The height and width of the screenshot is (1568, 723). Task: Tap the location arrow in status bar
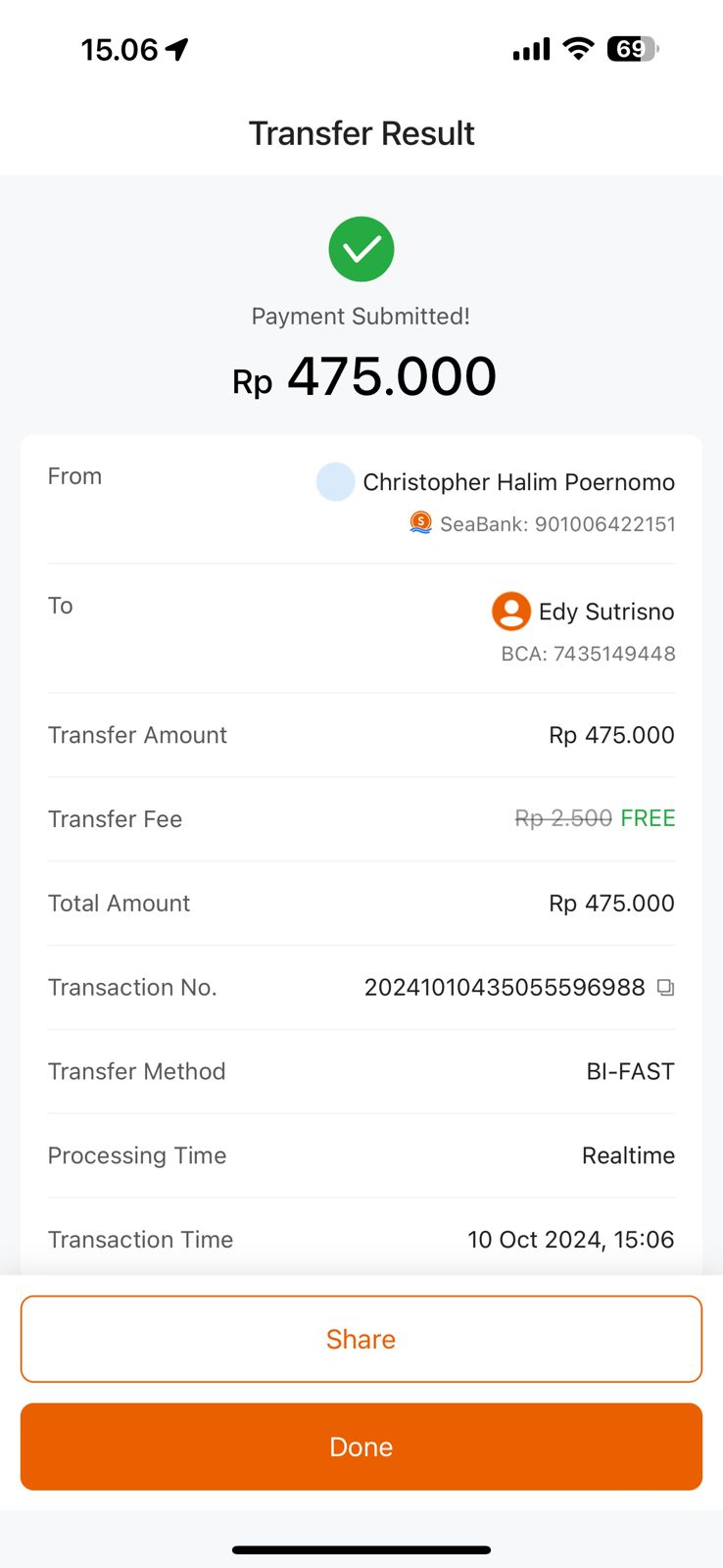point(177,49)
